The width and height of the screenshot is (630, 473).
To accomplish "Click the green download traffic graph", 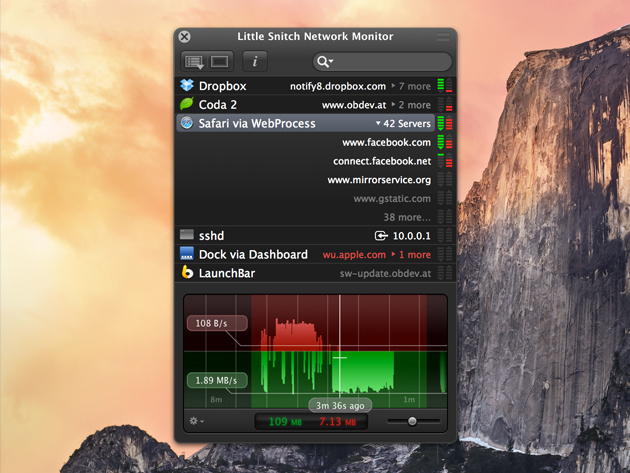I will (x=315, y=380).
